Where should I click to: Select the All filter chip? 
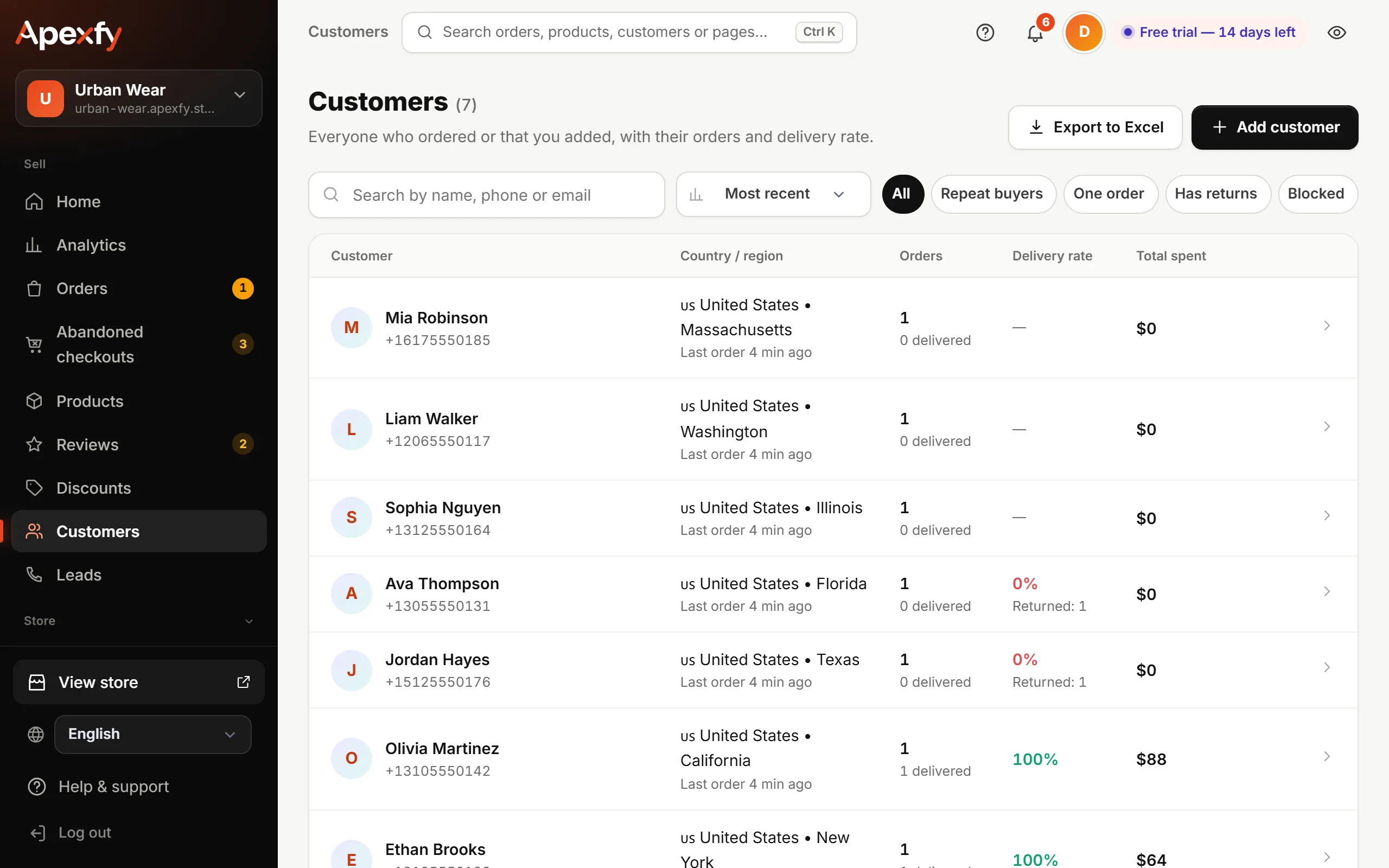pyautogui.click(x=902, y=194)
